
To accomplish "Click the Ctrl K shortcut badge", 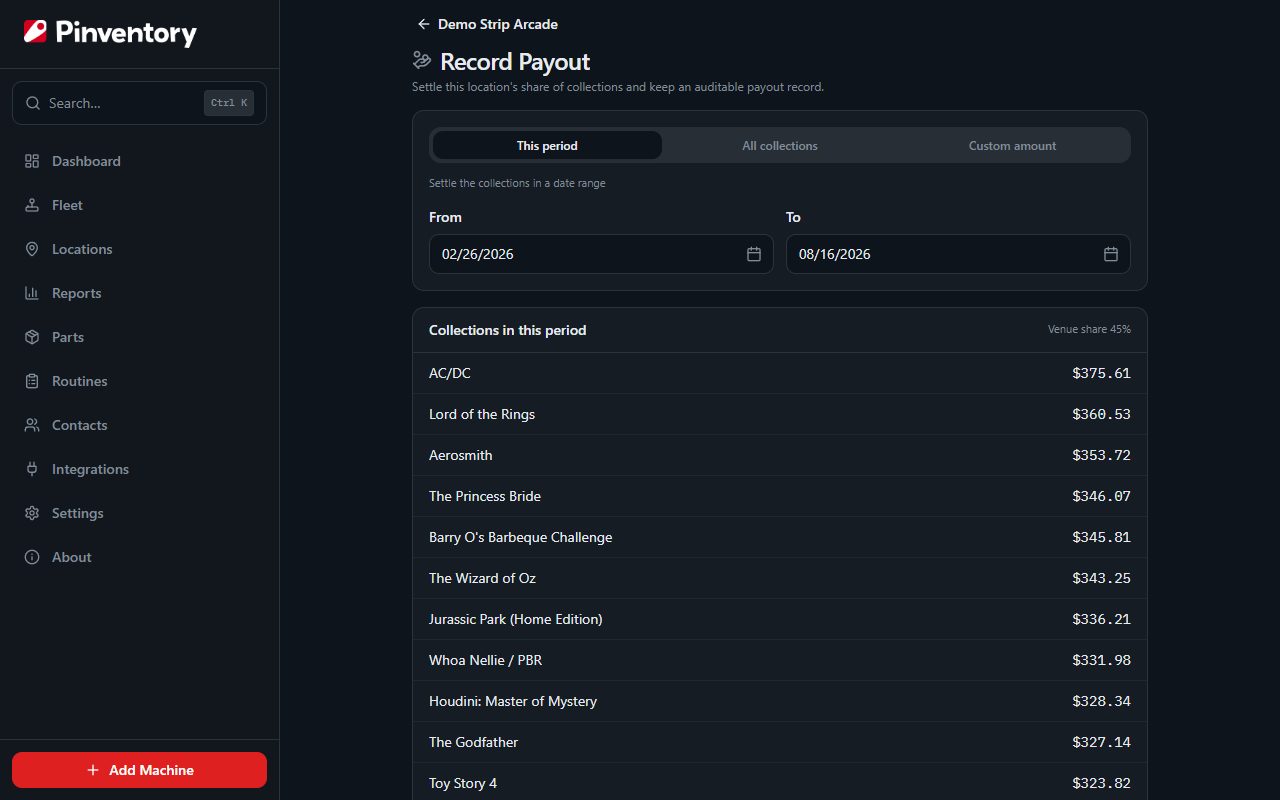I will tap(229, 103).
